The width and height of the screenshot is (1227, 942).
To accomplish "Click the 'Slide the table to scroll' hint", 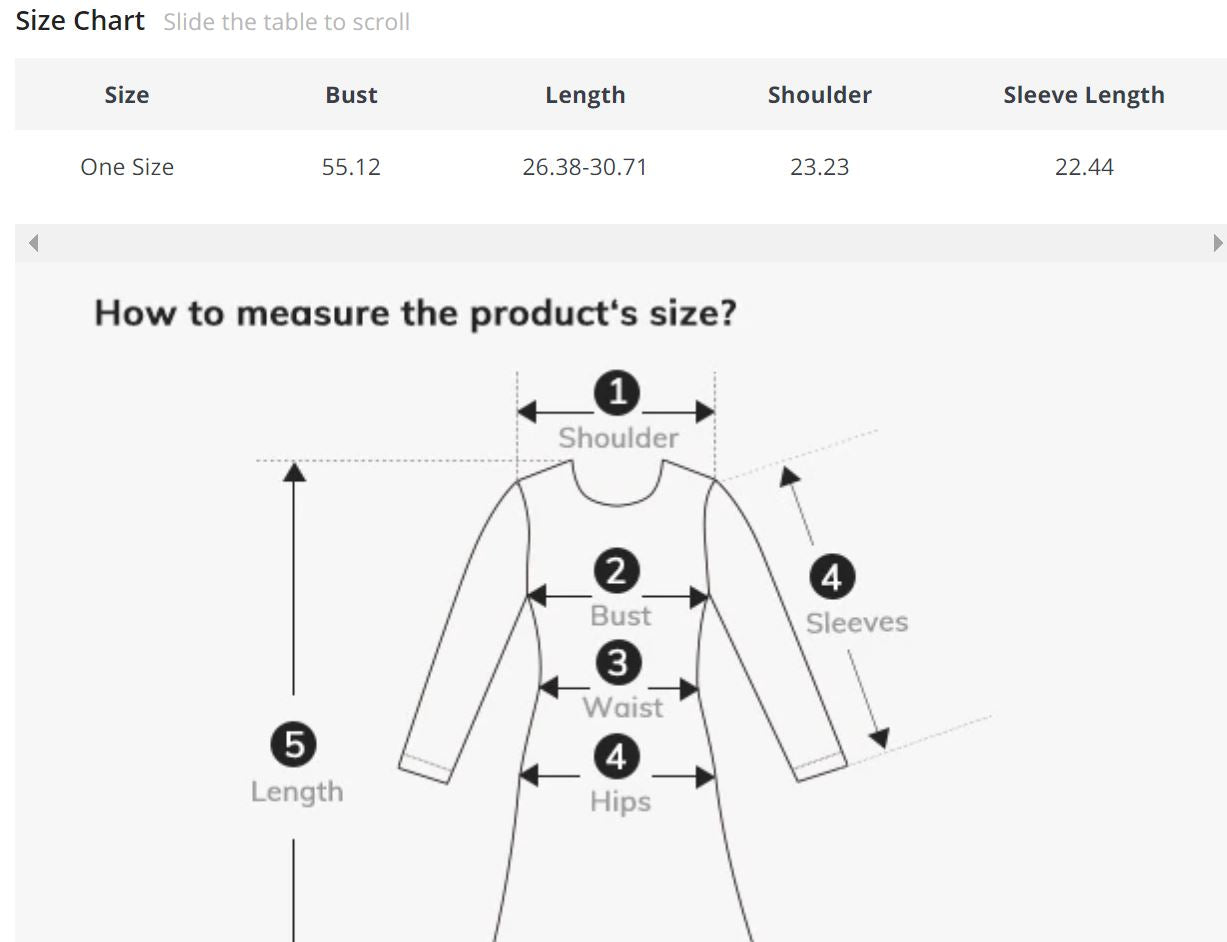I will coord(286,22).
